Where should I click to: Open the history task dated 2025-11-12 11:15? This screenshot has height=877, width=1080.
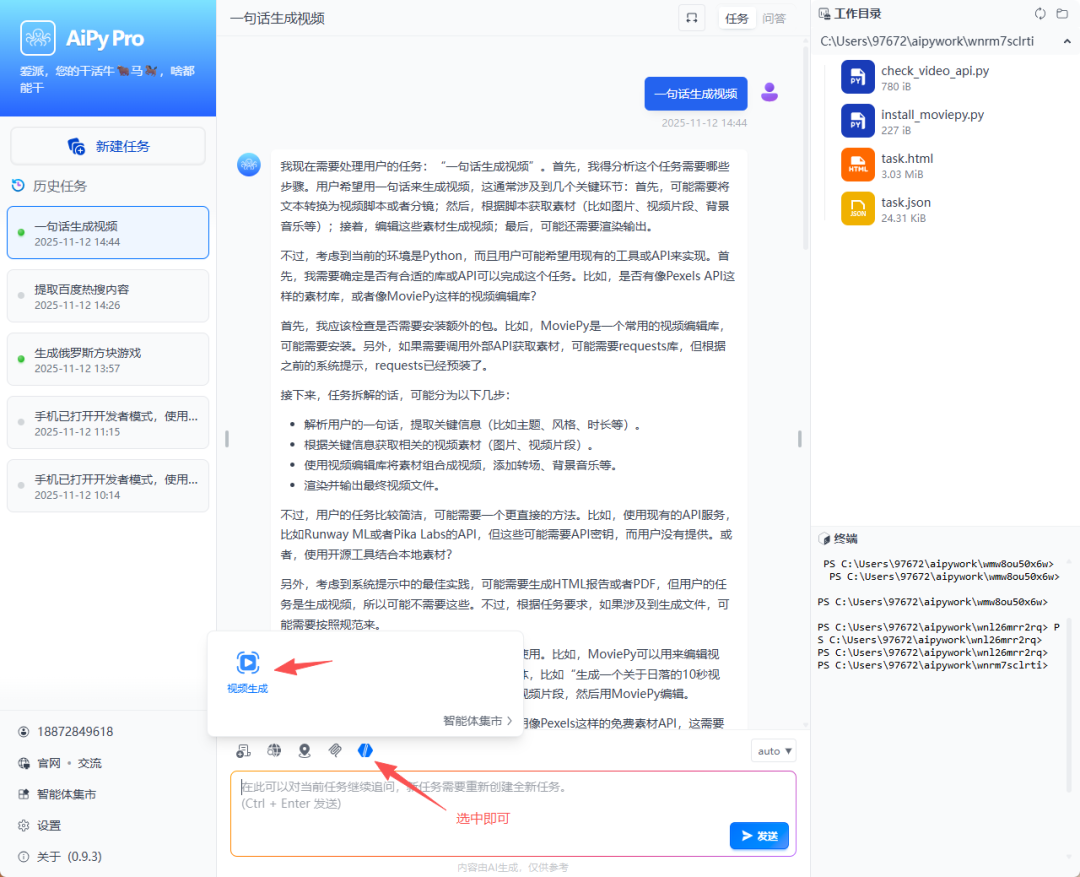click(108, 423)
